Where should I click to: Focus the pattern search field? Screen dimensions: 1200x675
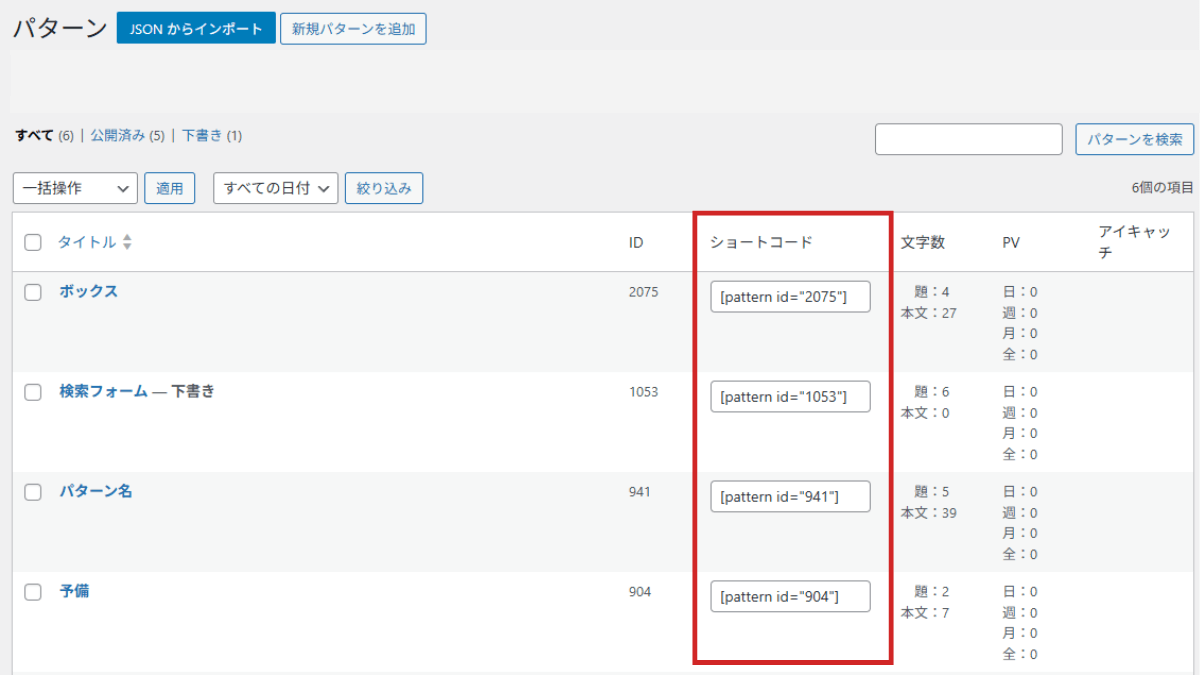(968, 139)
